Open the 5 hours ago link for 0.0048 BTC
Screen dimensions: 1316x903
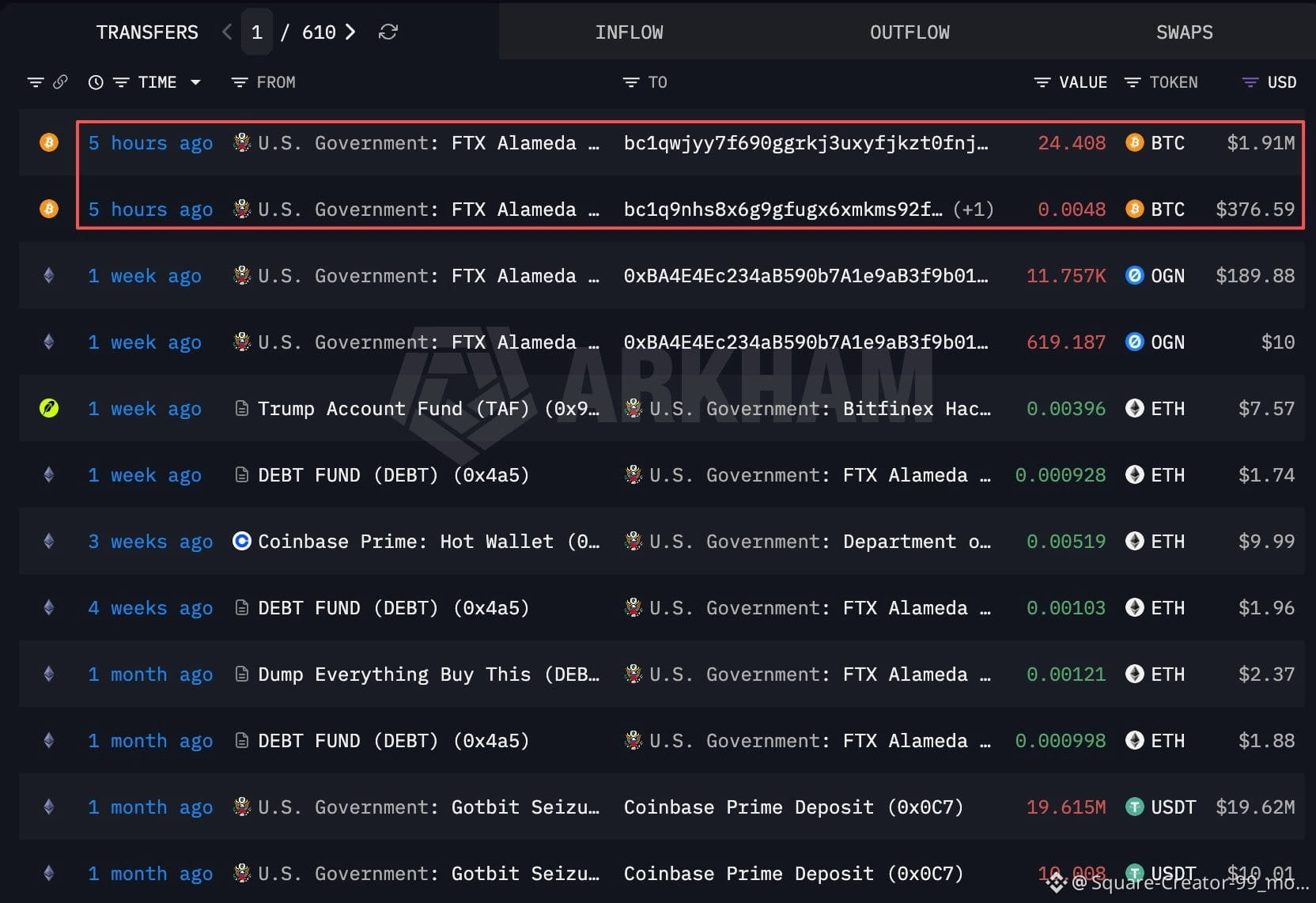(x=150, y=210)
